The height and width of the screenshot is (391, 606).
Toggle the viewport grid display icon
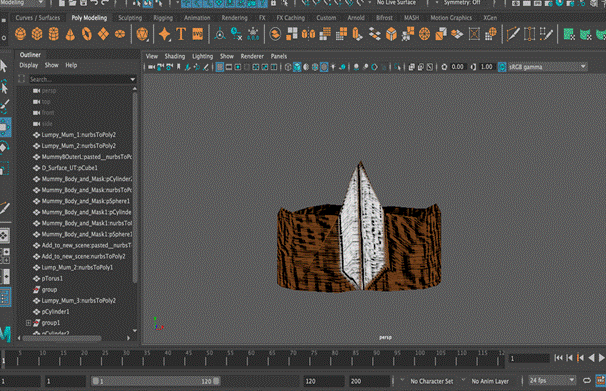coord(220,67)
